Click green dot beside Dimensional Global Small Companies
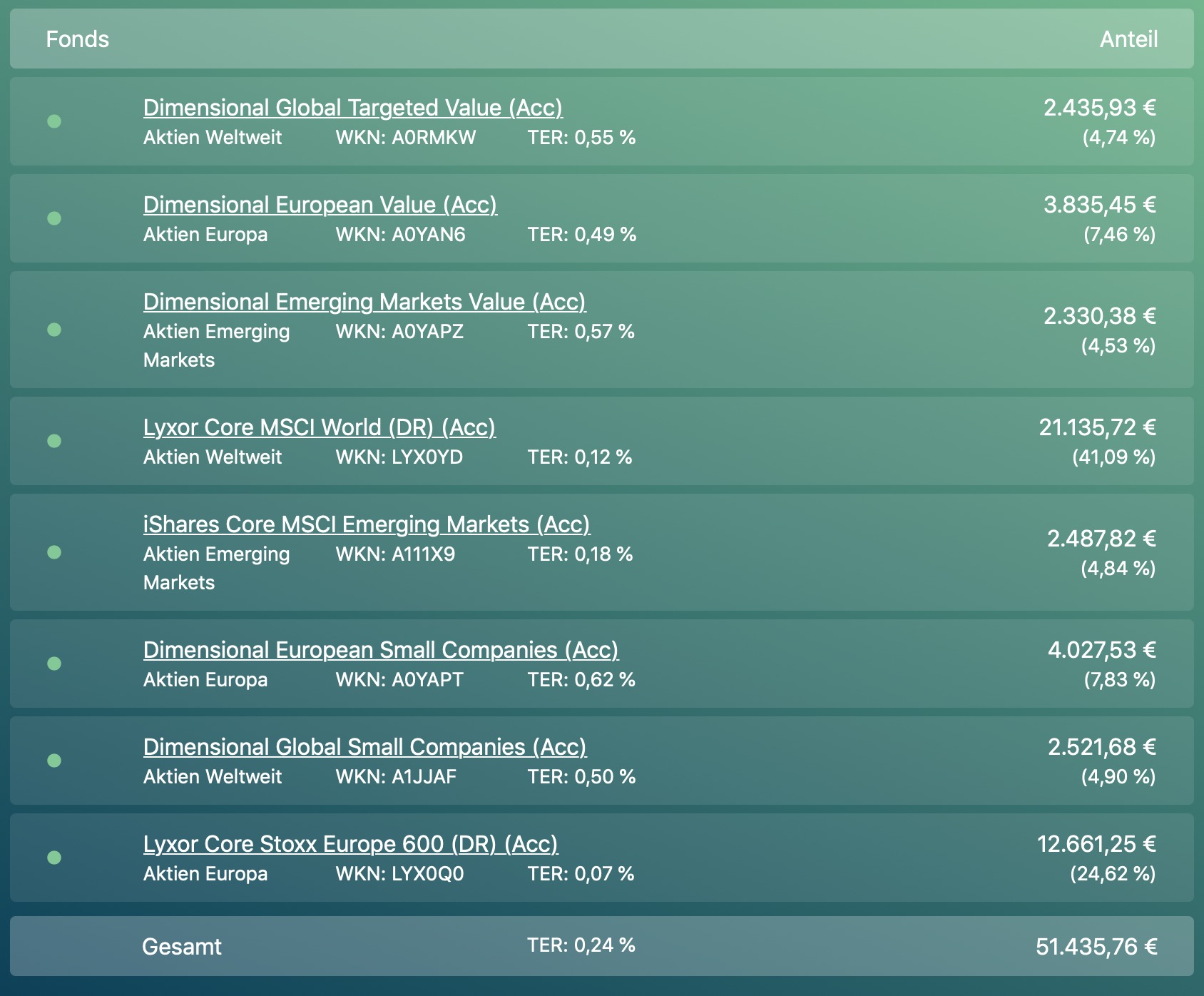 [x=54, y=761]
